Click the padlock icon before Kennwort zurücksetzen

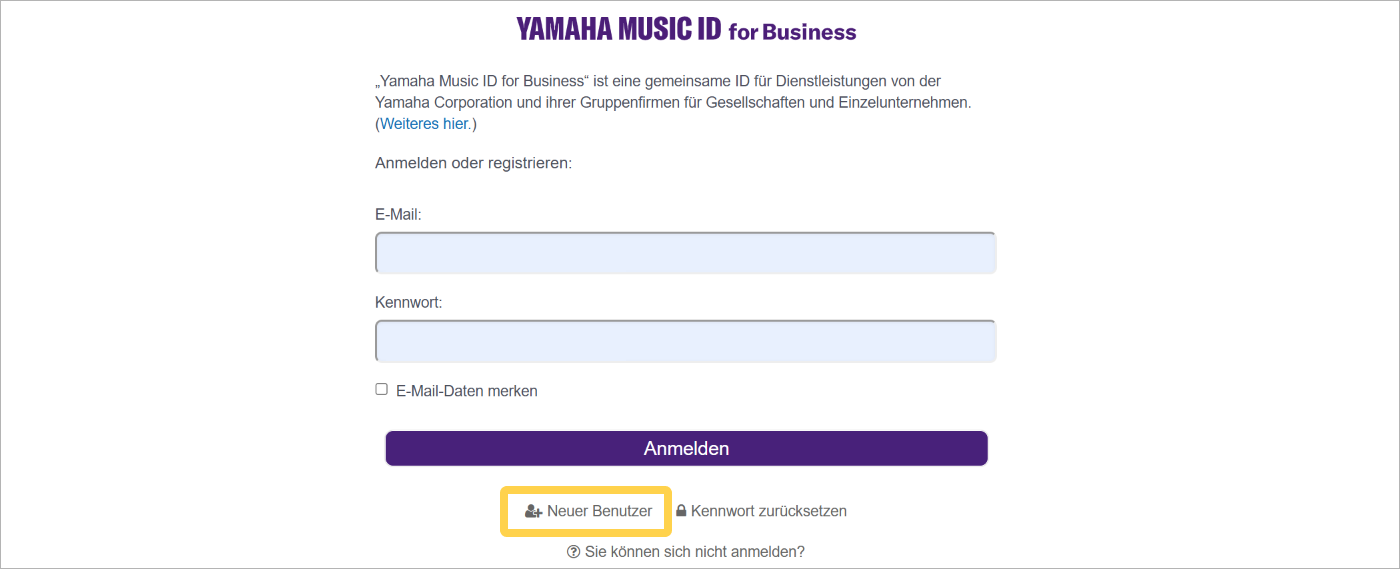point(681,511)
